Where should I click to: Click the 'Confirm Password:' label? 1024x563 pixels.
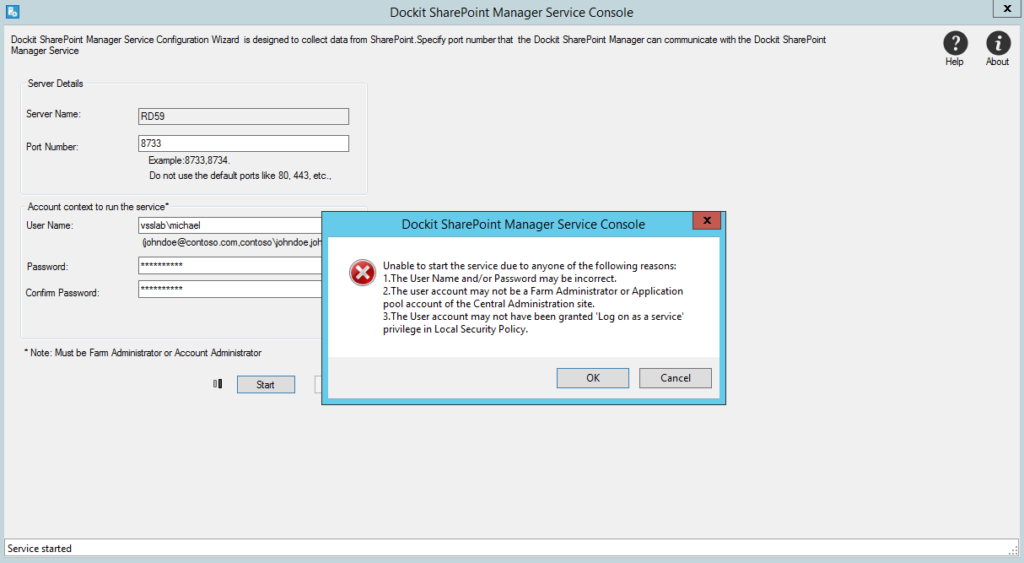(x=63, y=293)
